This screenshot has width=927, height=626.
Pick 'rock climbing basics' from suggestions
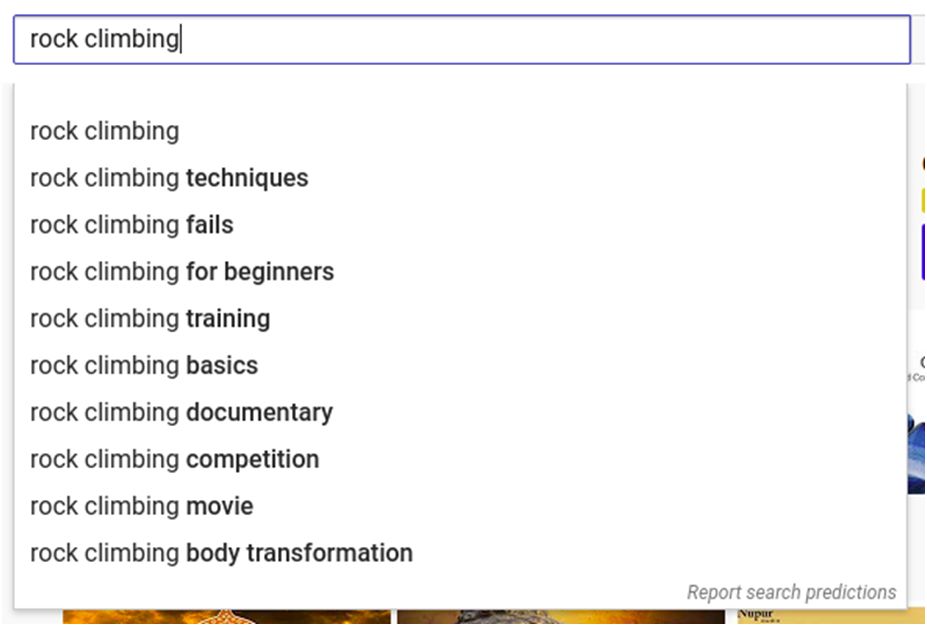coord(144,366)
